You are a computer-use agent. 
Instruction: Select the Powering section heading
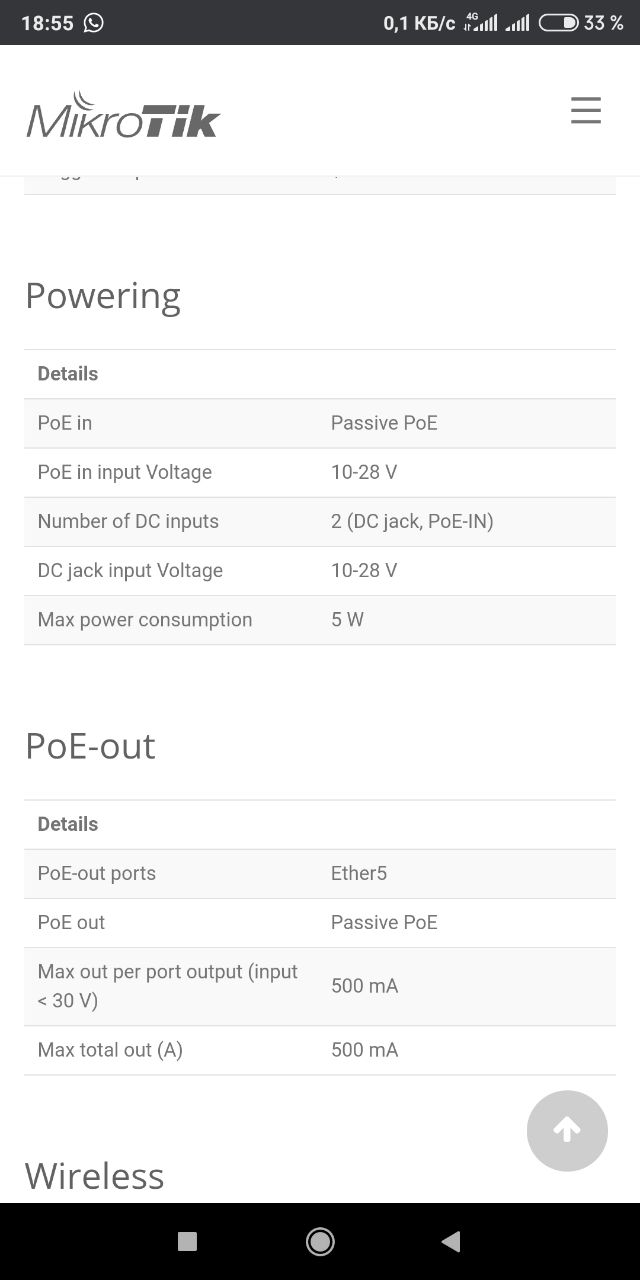[x=103, y=296]
